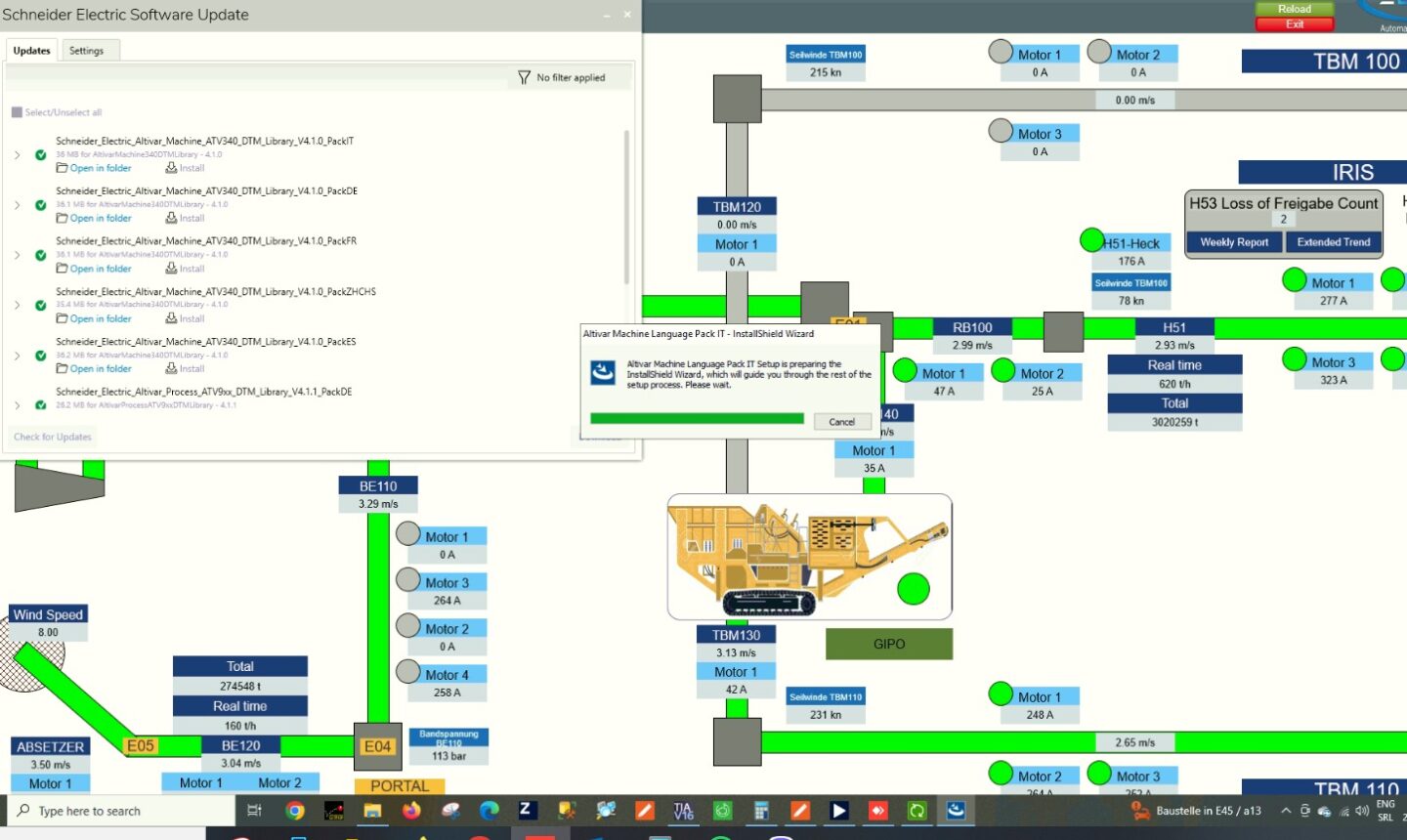Select the Updates tab

point(31,51)
